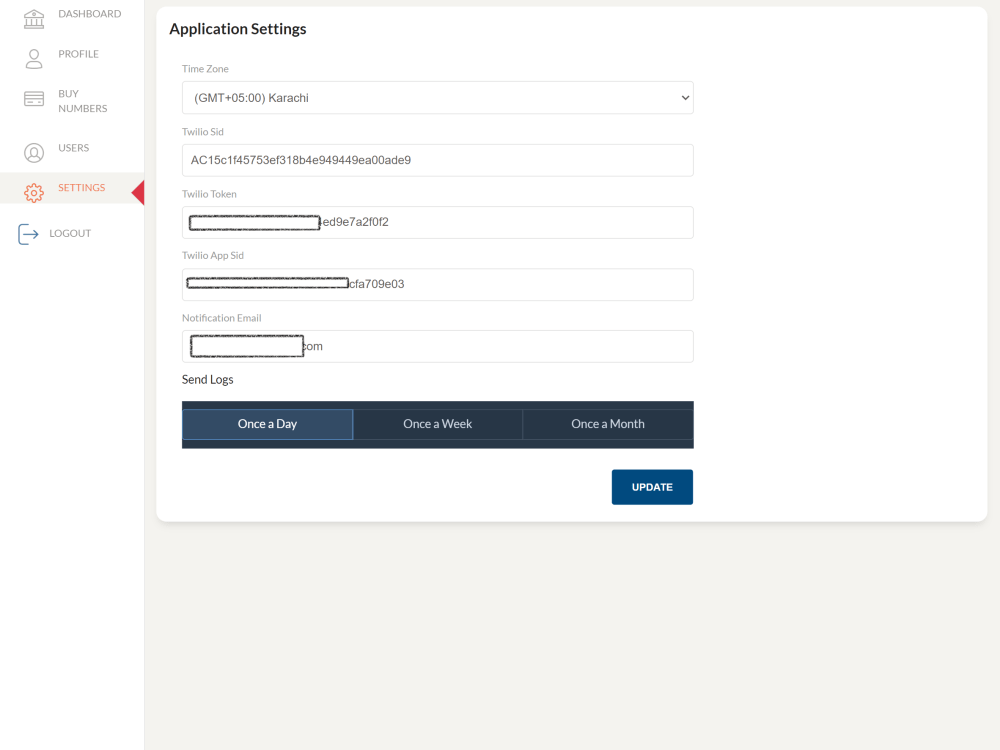Click the Settings gear icon
The width and height of the screenshot is (1000, 750).
pyautogui.click(x=33, y=192)
